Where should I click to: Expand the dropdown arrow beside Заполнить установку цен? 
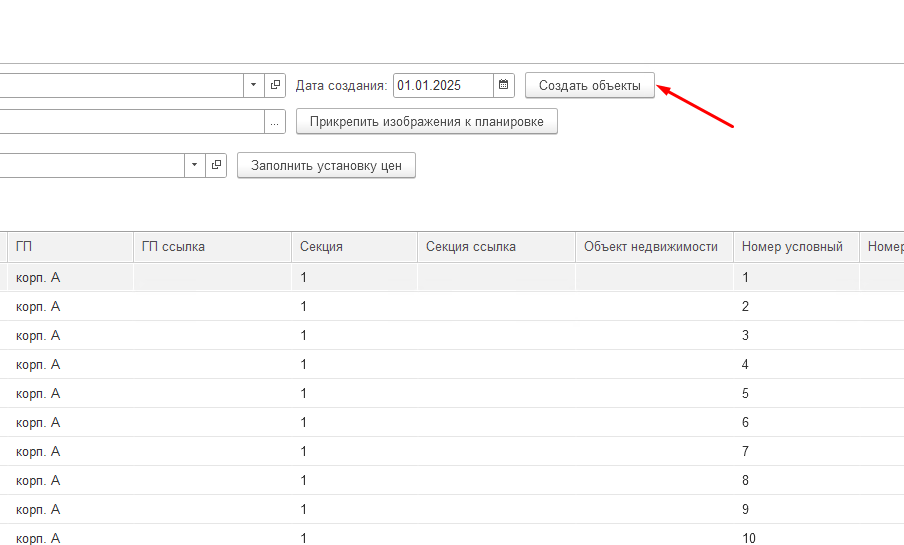(194, 166)
